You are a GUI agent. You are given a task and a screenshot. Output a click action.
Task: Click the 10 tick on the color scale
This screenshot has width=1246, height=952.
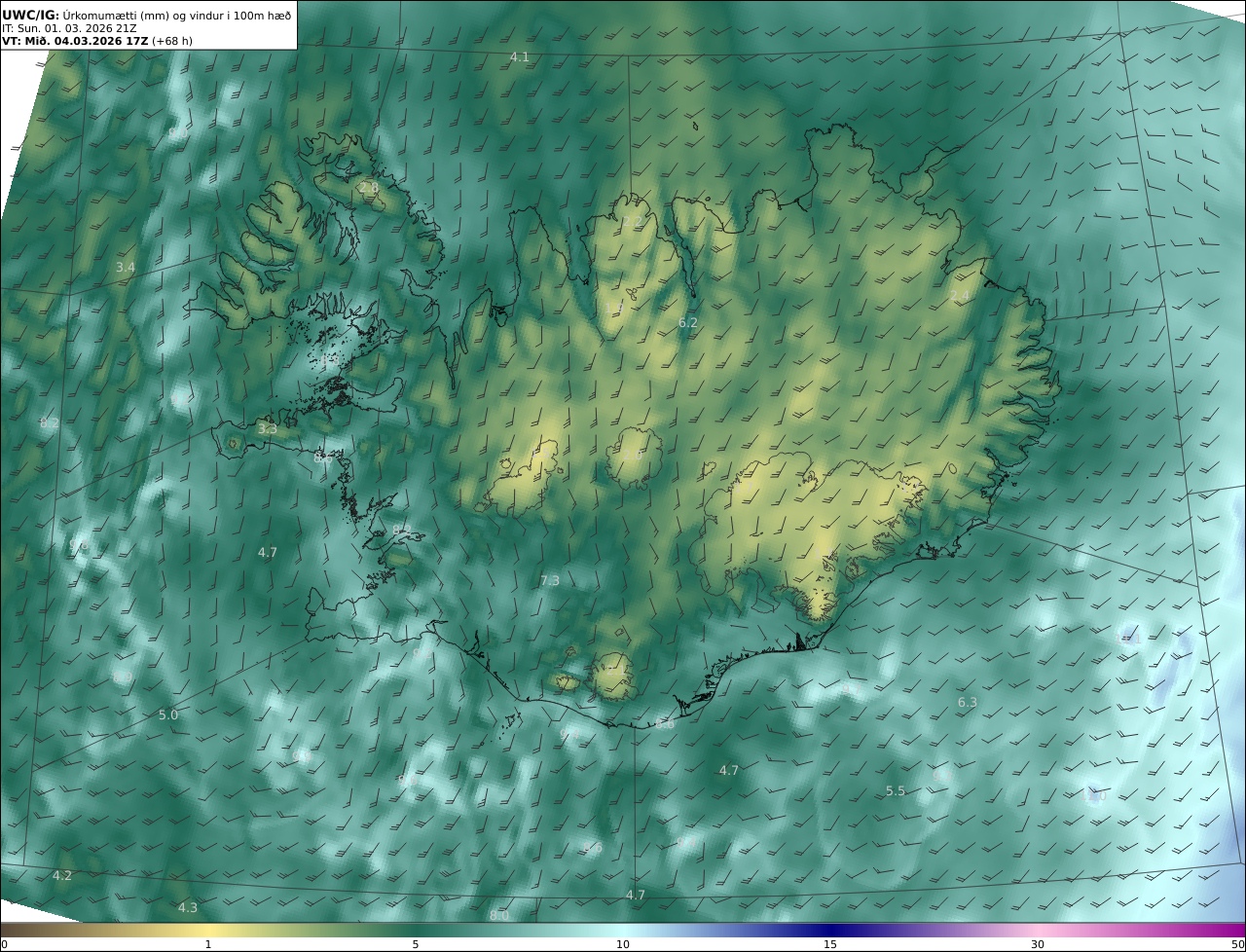[x=623, y=944]
